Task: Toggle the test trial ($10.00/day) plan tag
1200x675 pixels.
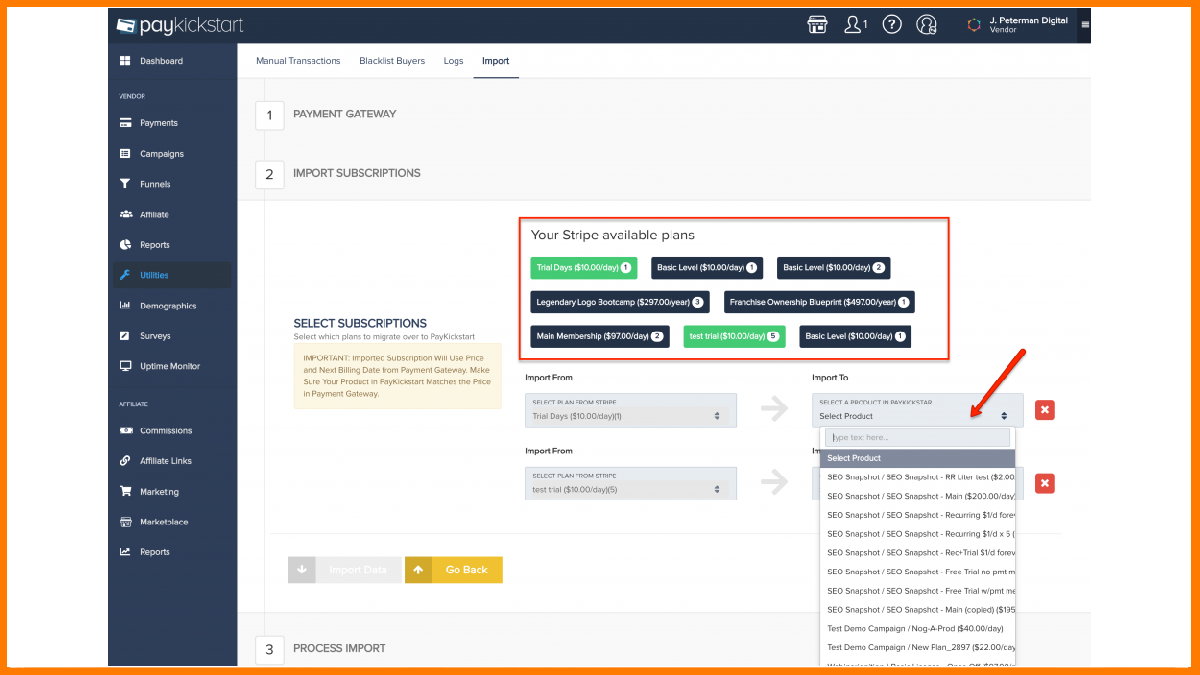Action: point(734,337)
